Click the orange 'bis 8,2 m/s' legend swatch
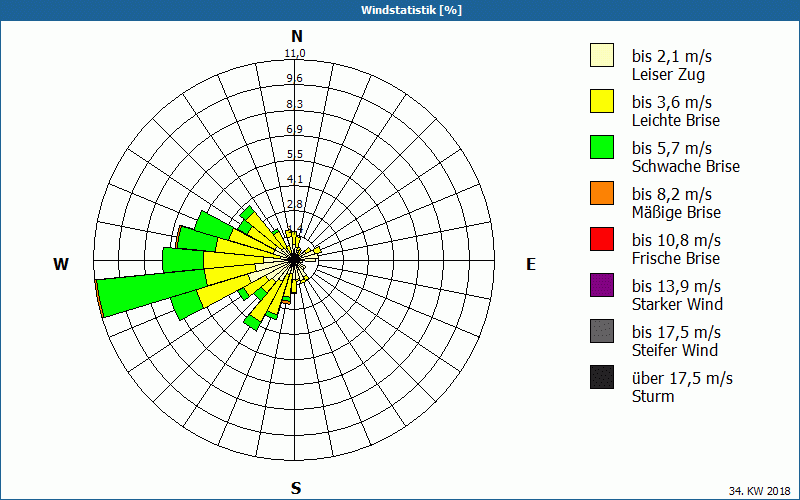Image resolution: width=800 pixels, height=500 pixels. tap(602, 193)
